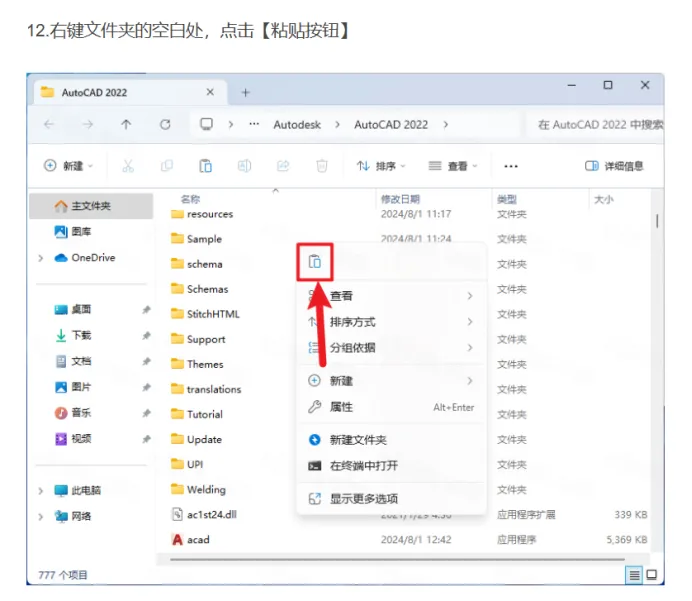Switch to details list view in status bar
692x601 pixels.
pyautogui.click(x=634, y=575)
